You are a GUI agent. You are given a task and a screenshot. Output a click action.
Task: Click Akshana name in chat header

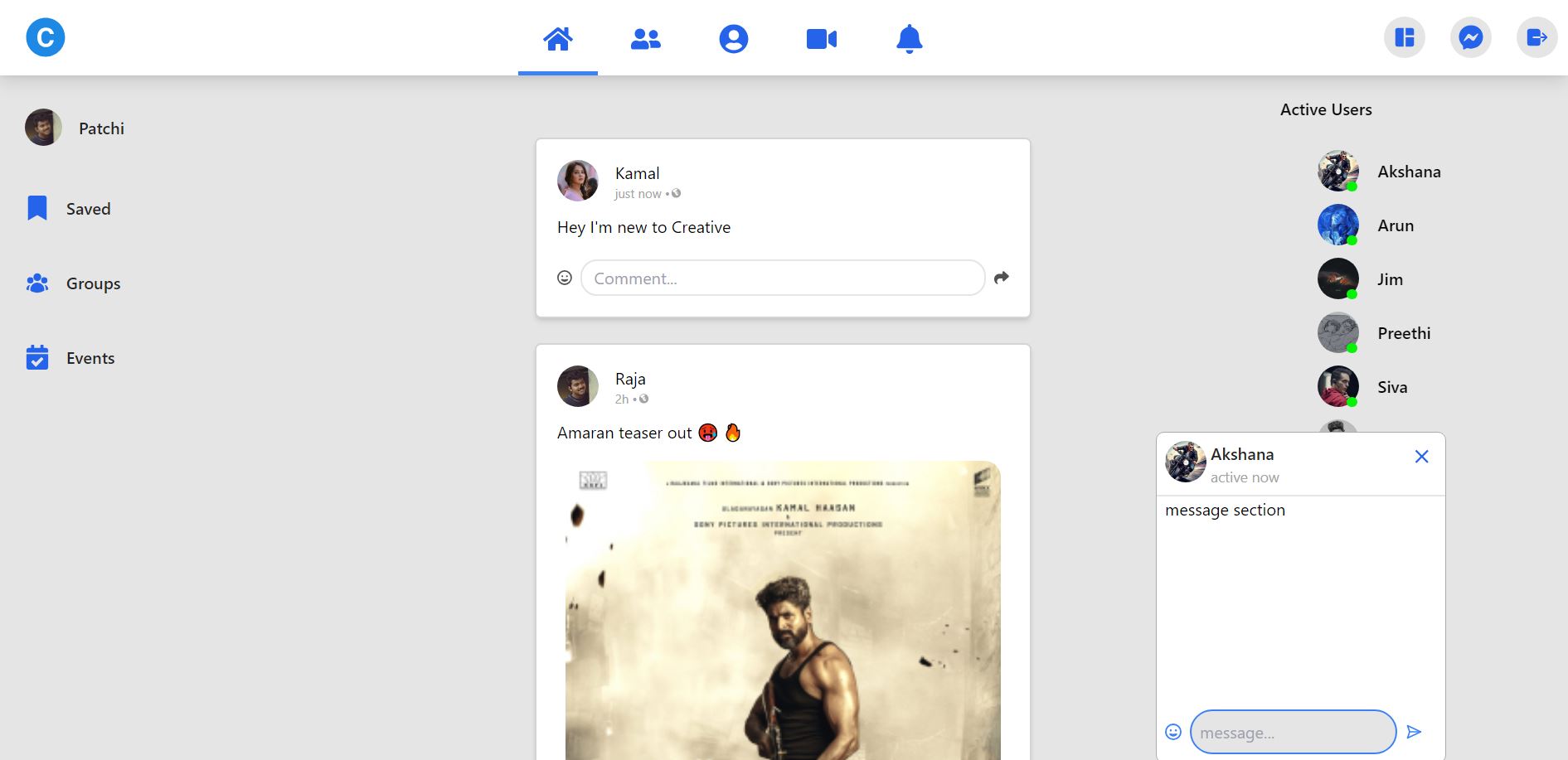[1242, 454]
